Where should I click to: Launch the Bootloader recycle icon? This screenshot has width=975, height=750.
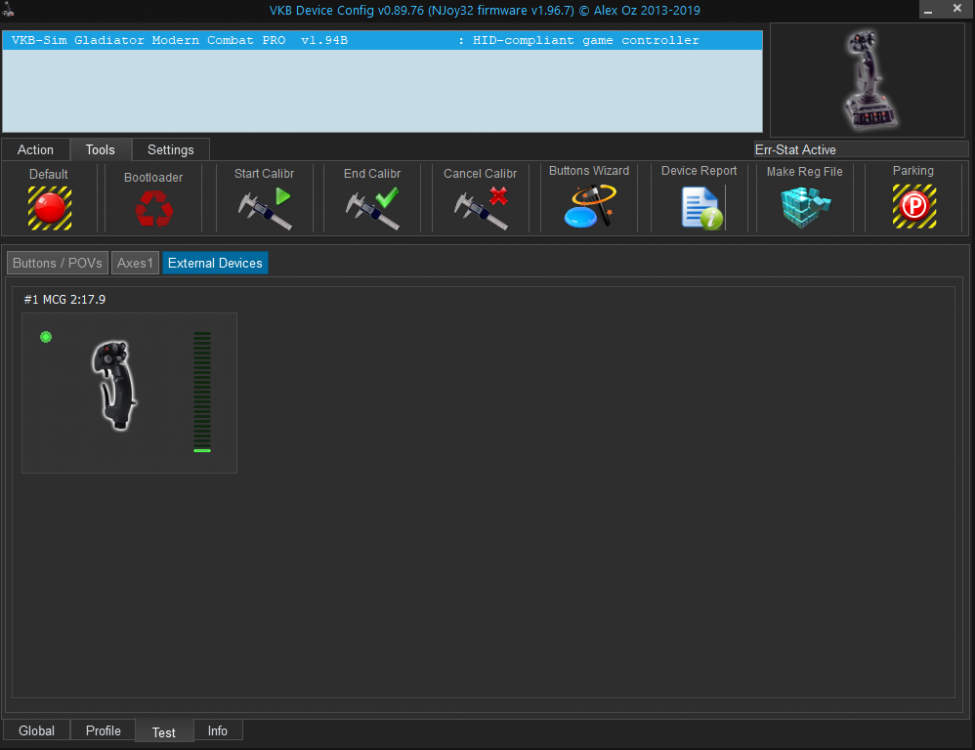coord(154,208)
